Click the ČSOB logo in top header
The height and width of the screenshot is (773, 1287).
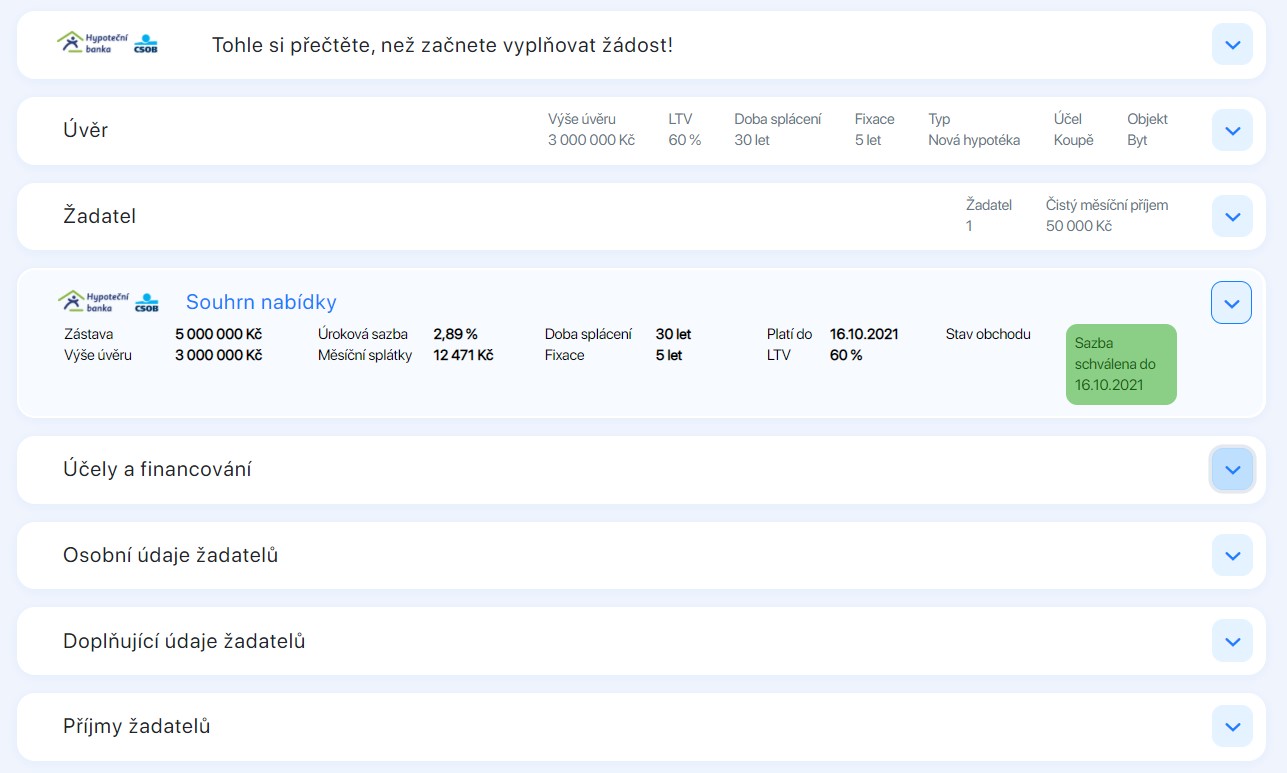146,44
